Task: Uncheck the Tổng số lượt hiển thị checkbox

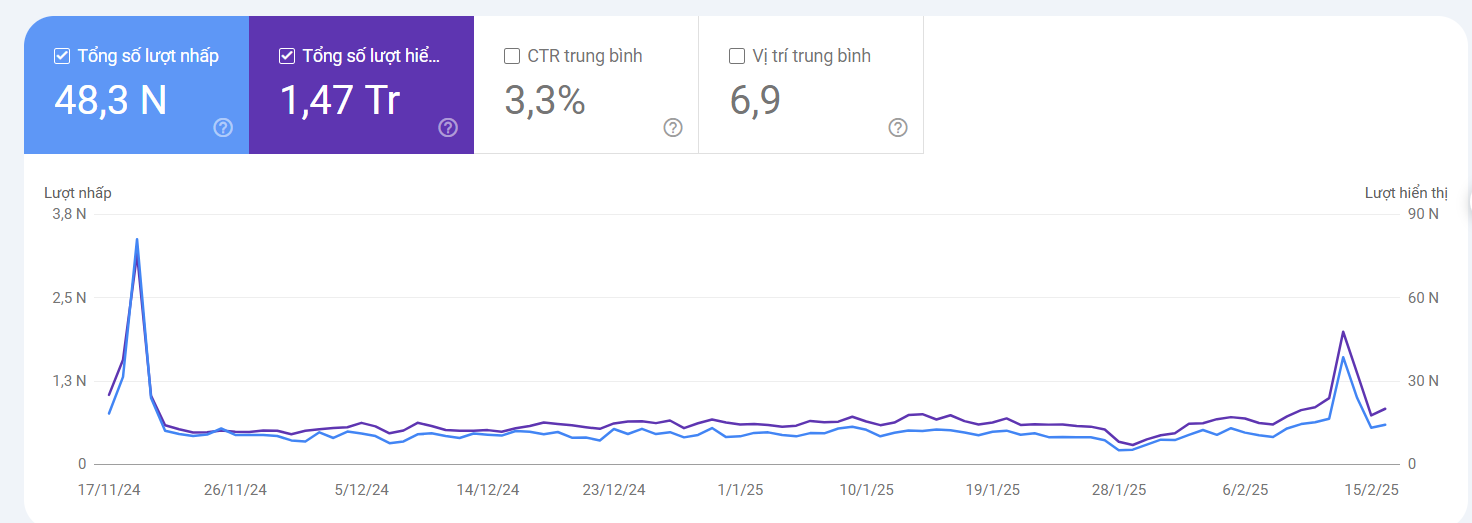Action: 287,56
